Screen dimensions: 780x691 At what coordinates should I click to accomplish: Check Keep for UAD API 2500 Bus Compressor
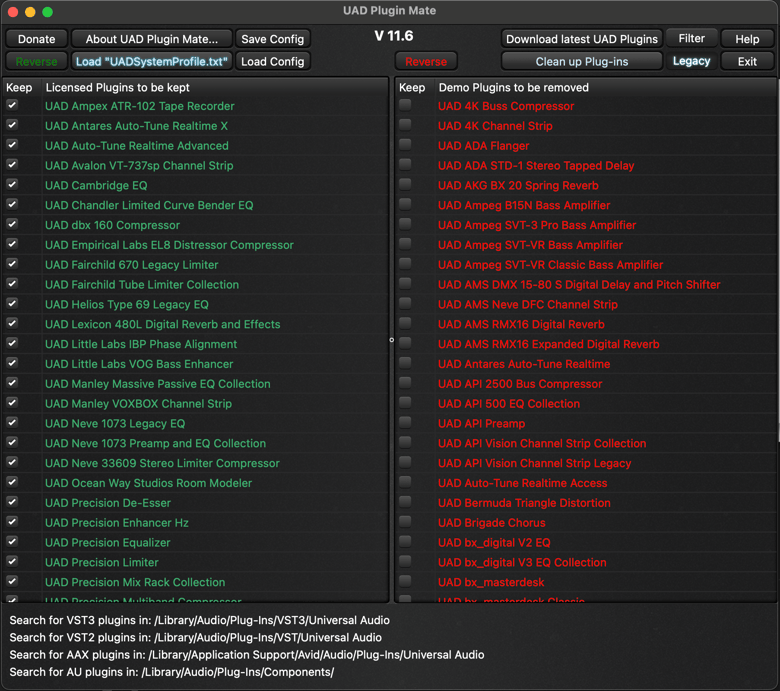coord(405,383)
